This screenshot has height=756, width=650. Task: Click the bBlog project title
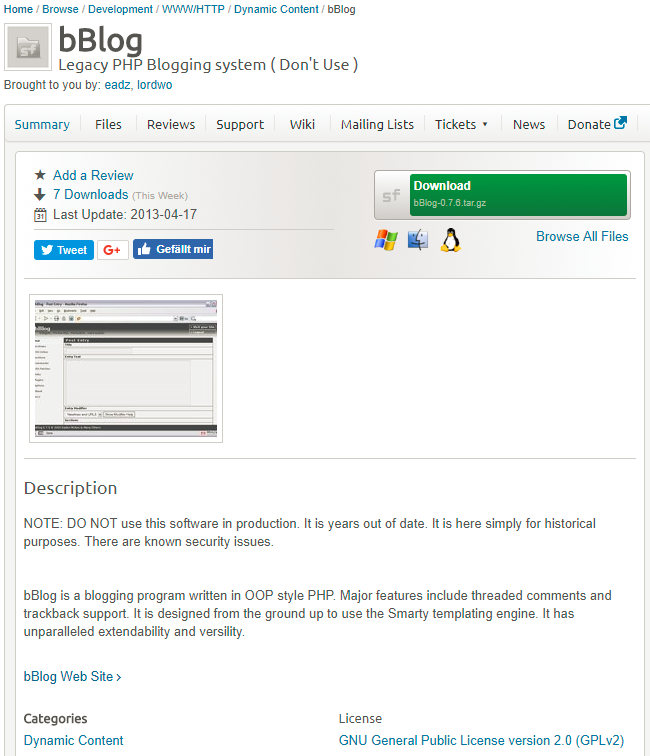100,40
